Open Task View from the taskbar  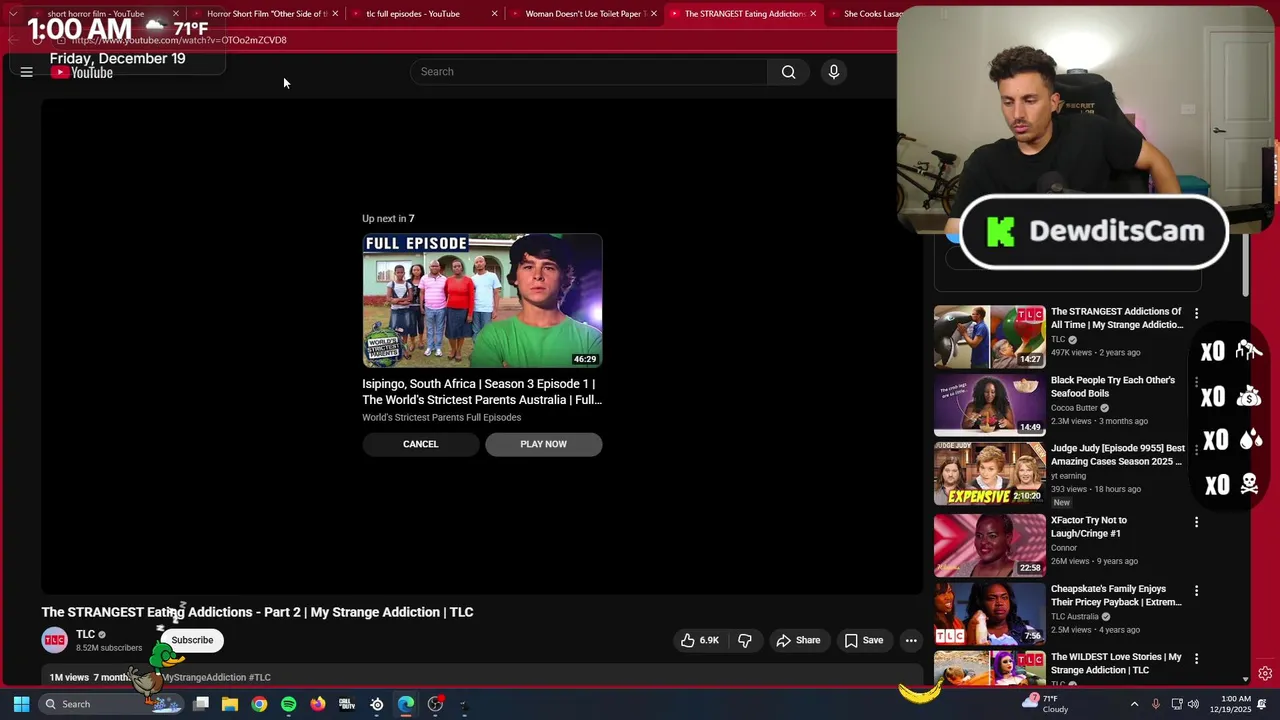[x=201, y=704]
